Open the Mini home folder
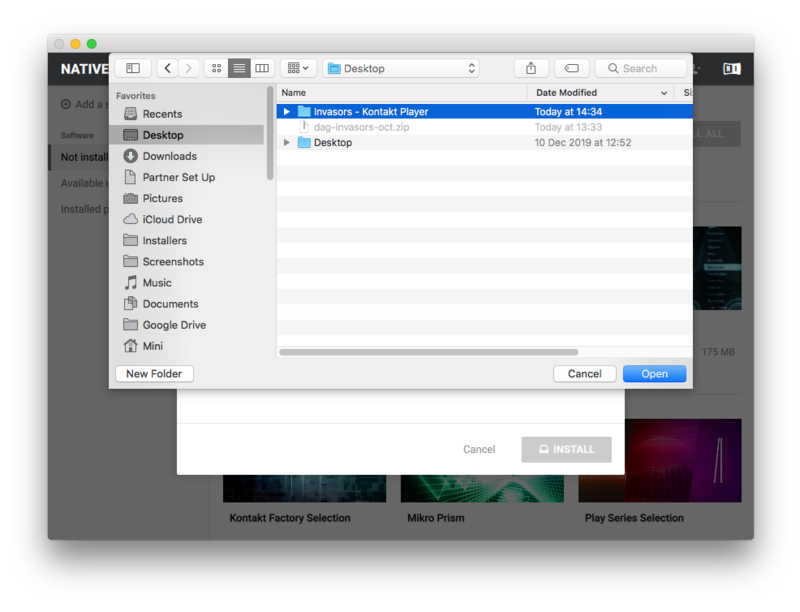Viewport: 800px width, 612px height. (152, 346)
